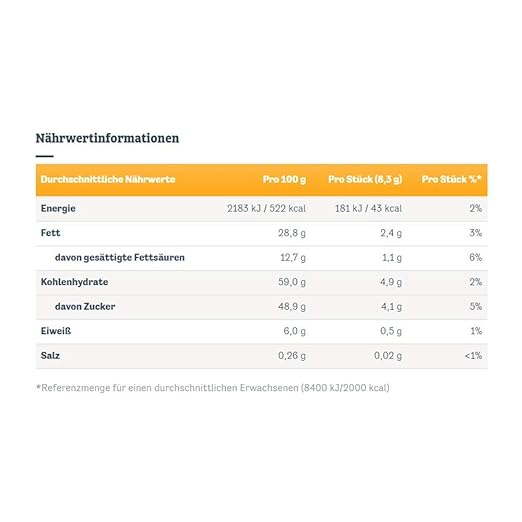The height and width of the screenshot is (522, 522).
Task: Click the 181 kJ / 43 kcal value
Action: 369,209
